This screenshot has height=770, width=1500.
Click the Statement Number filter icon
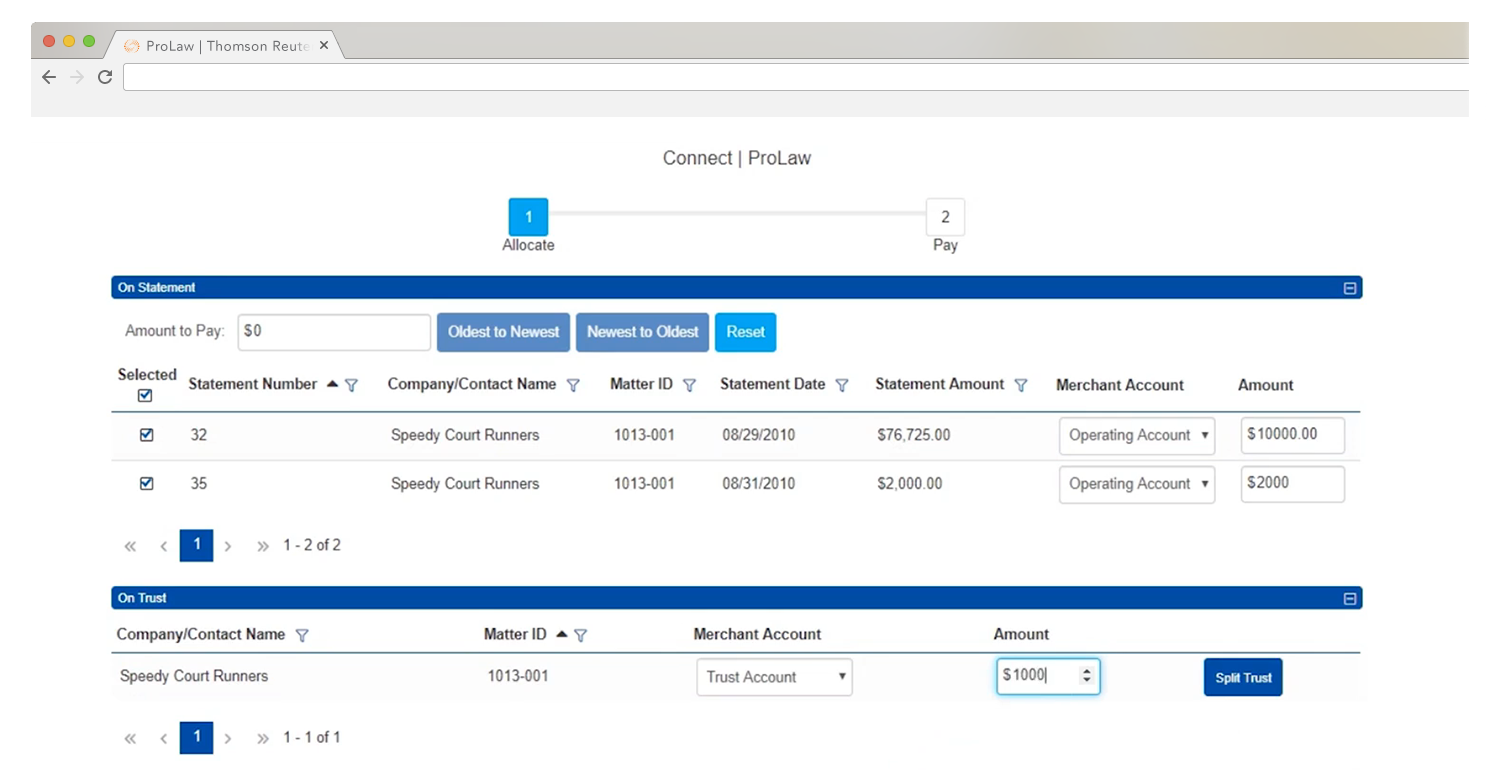[x=351, y=385]
